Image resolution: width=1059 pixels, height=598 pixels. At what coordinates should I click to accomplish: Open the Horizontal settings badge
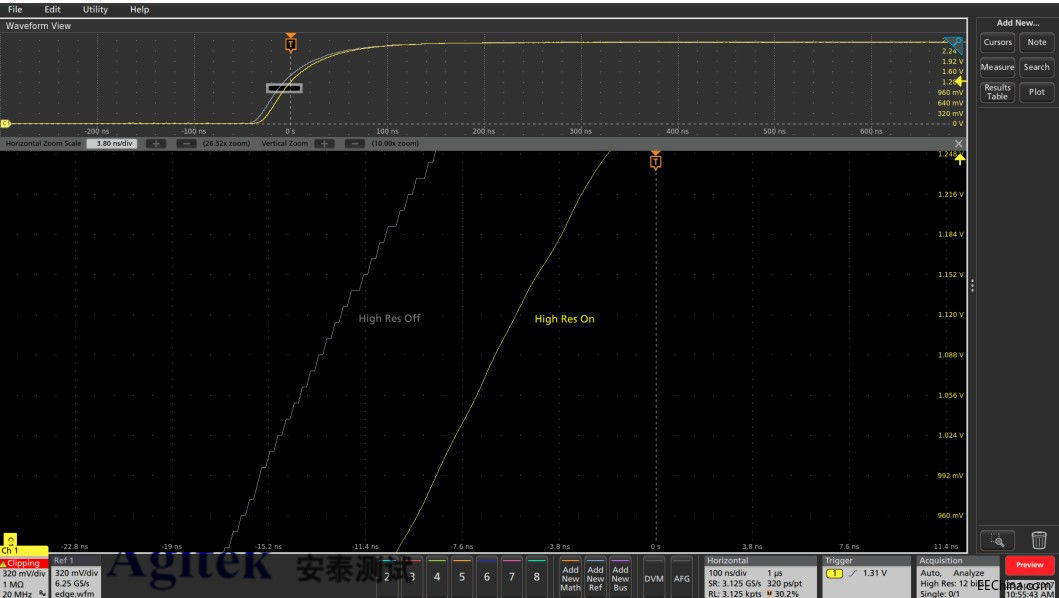(760, 576)
